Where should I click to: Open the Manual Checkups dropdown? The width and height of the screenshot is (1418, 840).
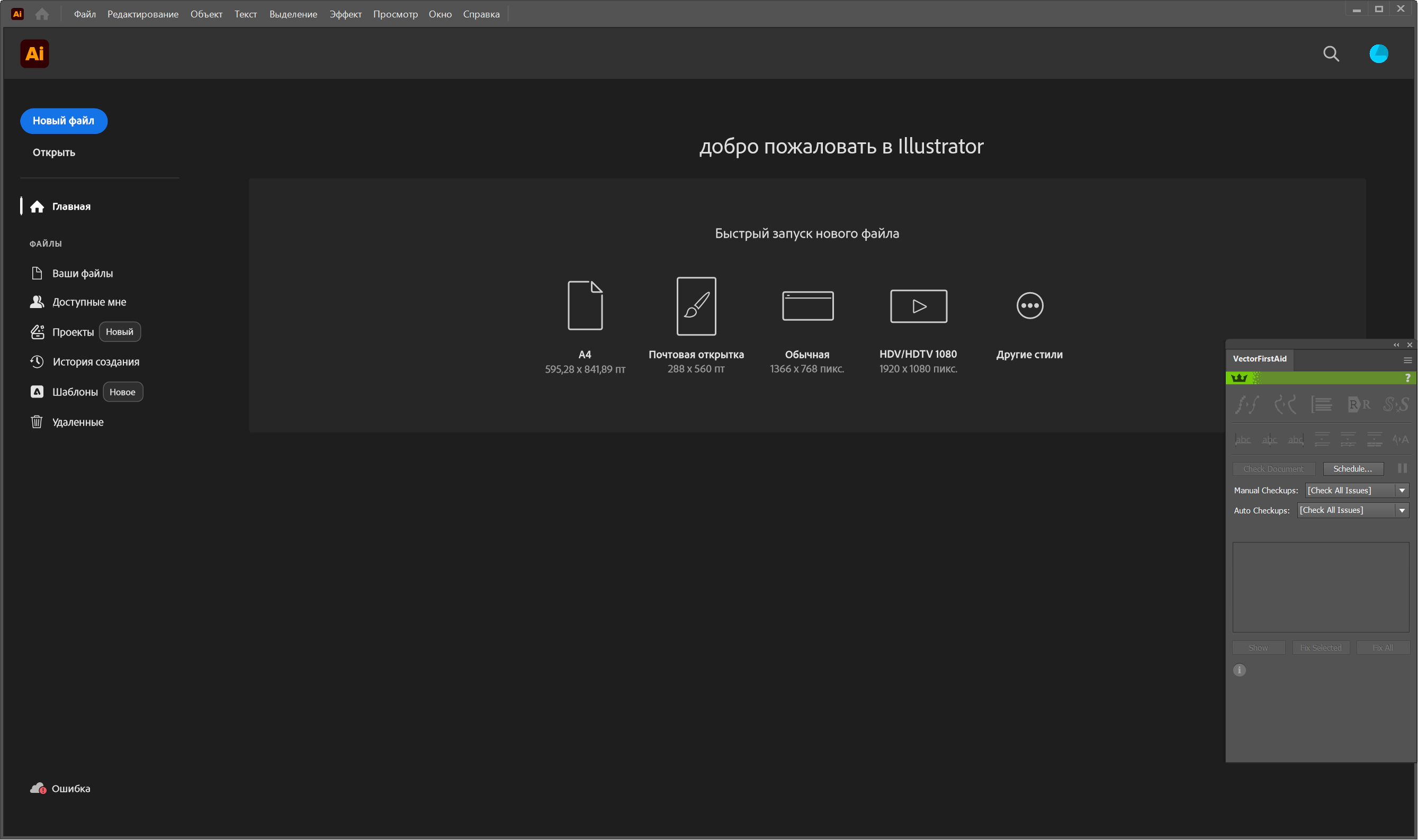(1357, 491)
